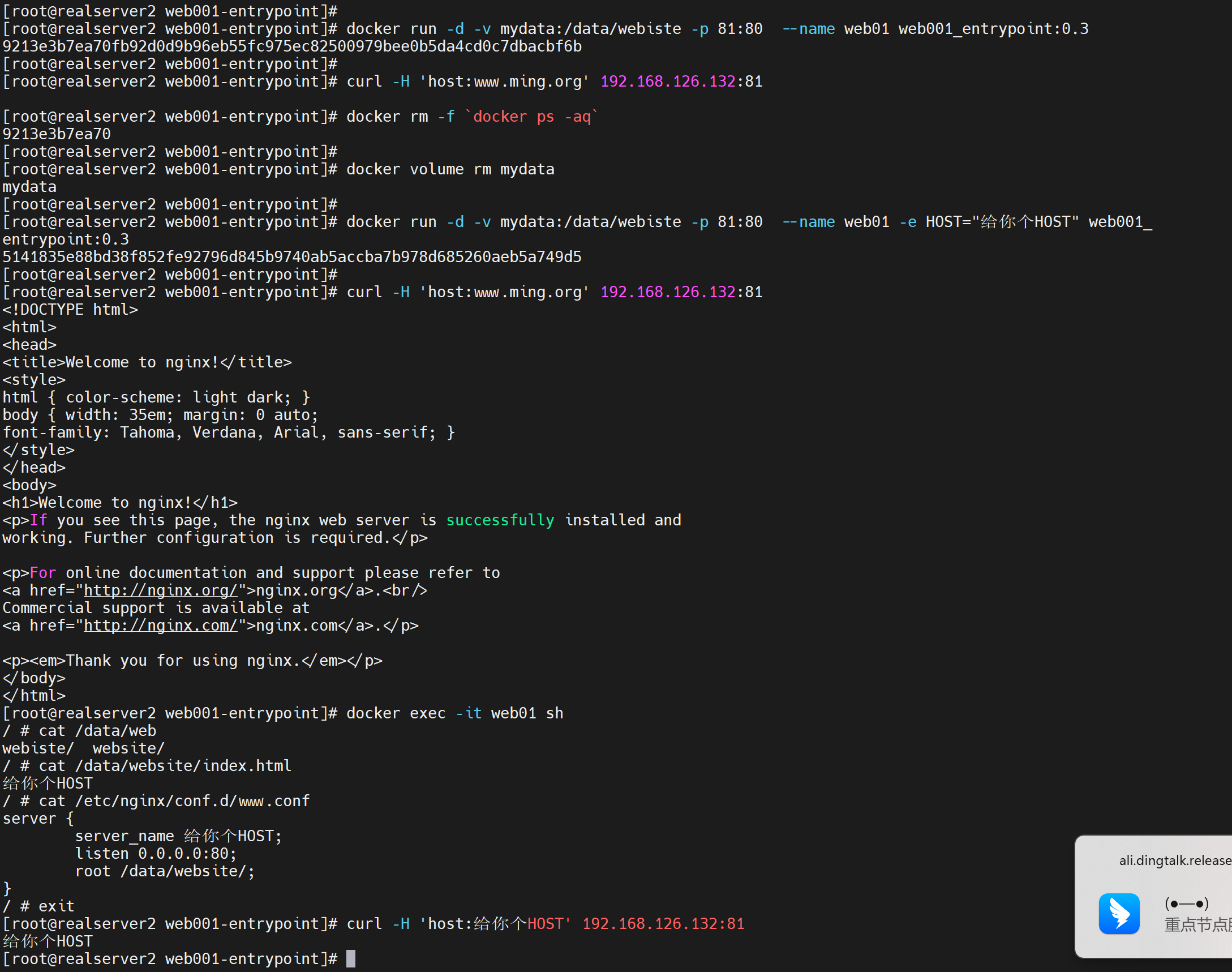
Task: Click 'docker volume rm mydata' command text
Action: coord(450,170)
